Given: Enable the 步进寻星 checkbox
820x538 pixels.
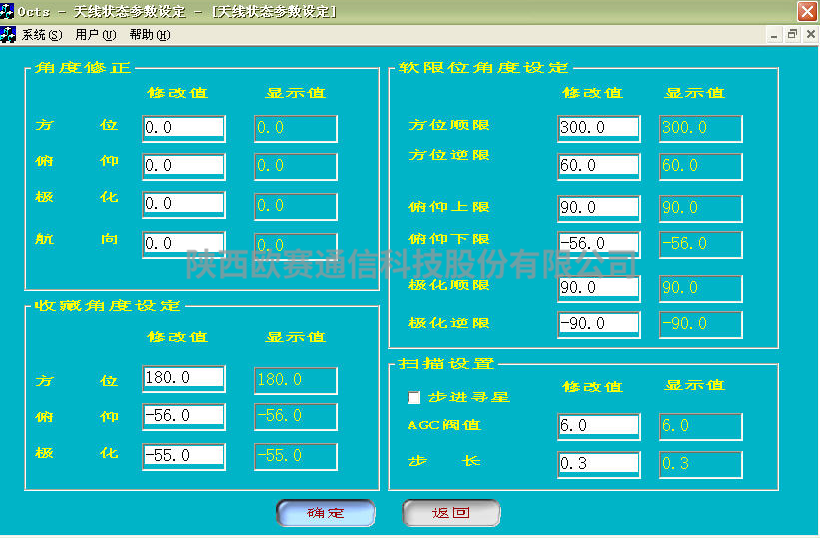Looking at the screenshot, I should click(415, 397).
